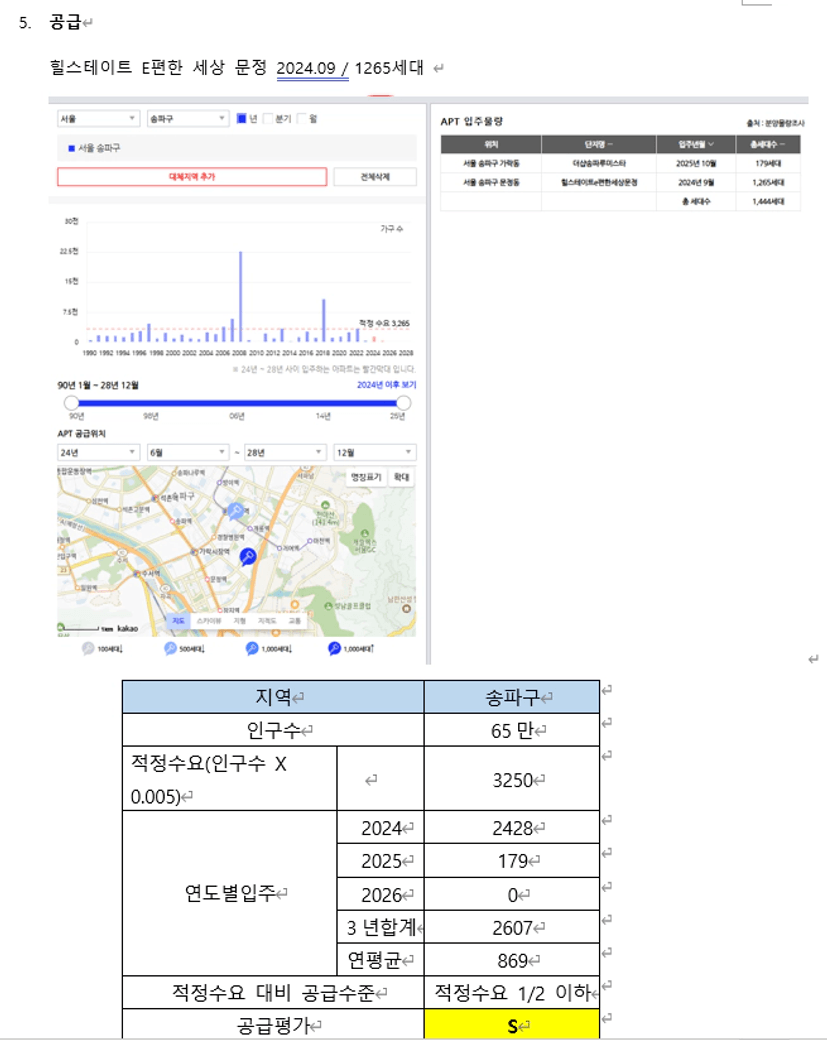The width and height of the screenshot is (827, 1040).
Task: Select the 지형 map type tab
Action: 239,621
